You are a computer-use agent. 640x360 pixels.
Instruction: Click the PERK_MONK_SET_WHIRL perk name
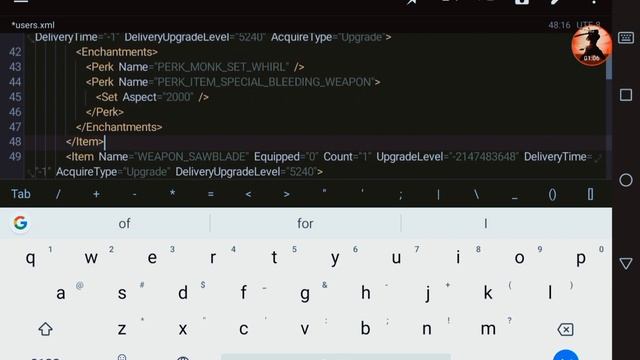click(223, 67)
